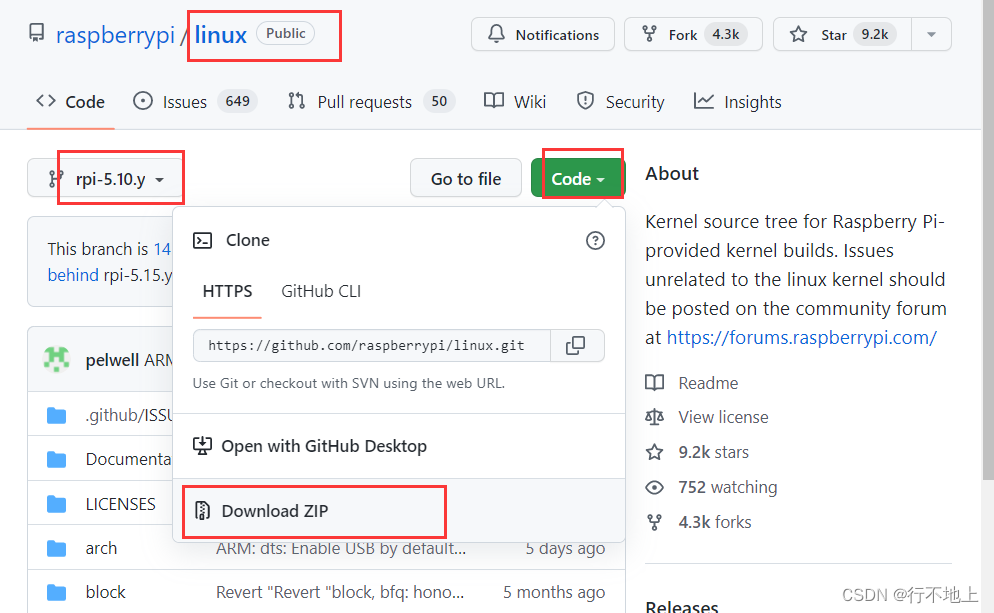994x613 pixels.
Task: Click the ZIP file icon beside Download ZIP
Action: (202, 511)
